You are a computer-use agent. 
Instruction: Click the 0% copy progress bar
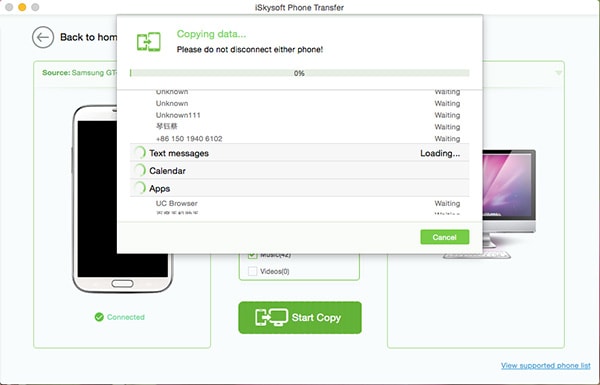(300, 73)
